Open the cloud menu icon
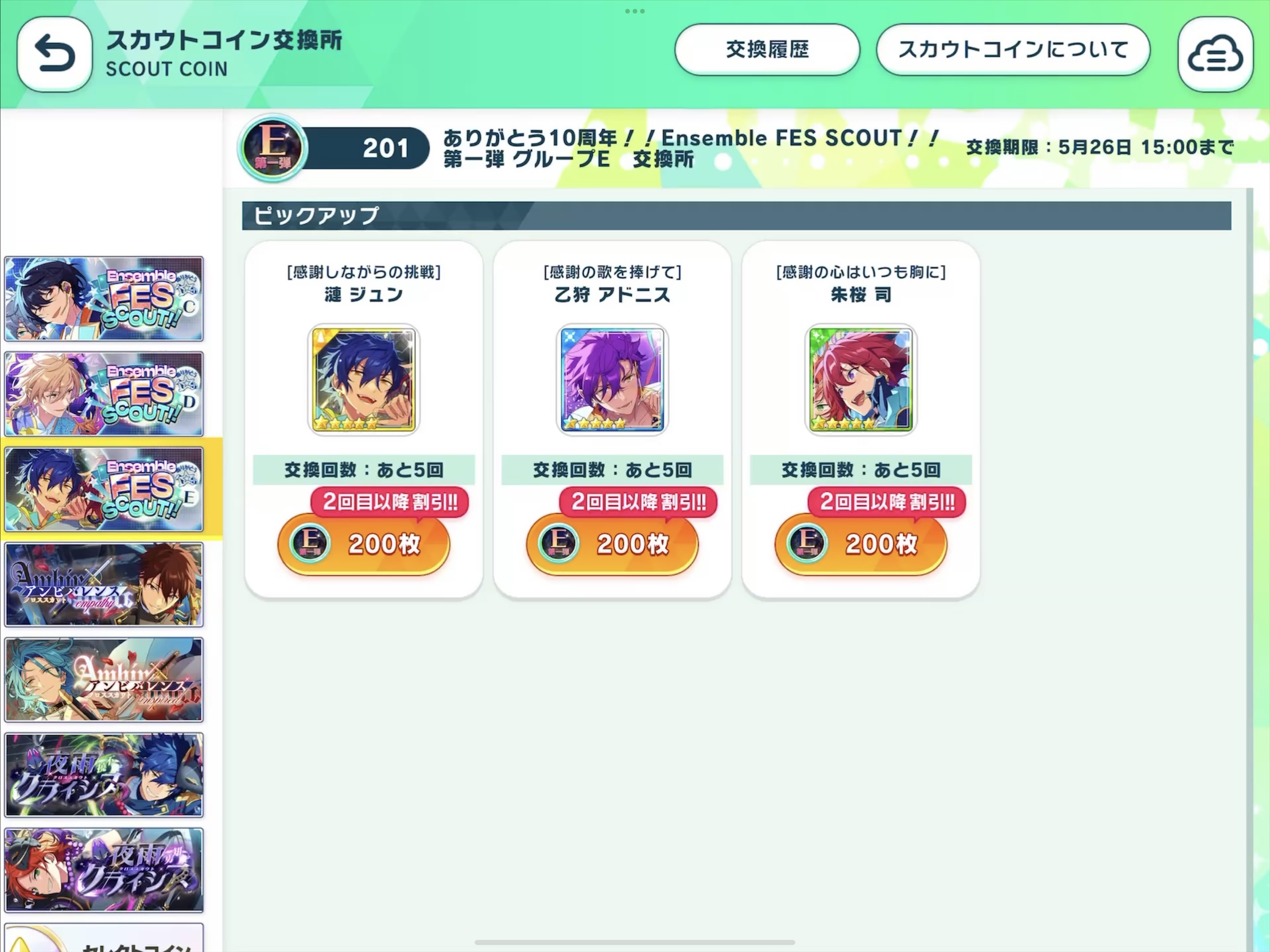The width and height of the screenshot is (1270, 952). (x=1215, y=54)
